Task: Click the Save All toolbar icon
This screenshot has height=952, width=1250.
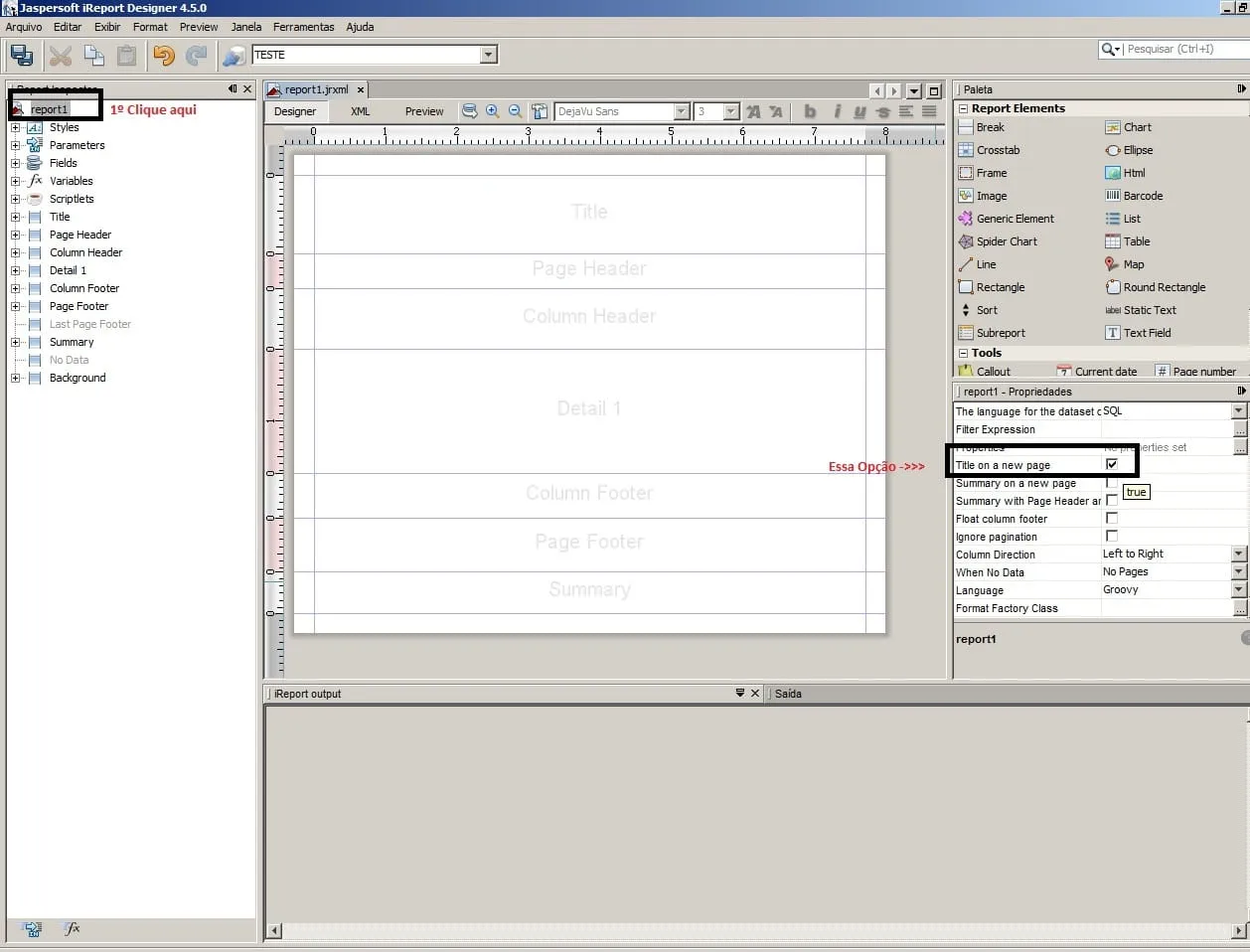Action: pos(22,56)
